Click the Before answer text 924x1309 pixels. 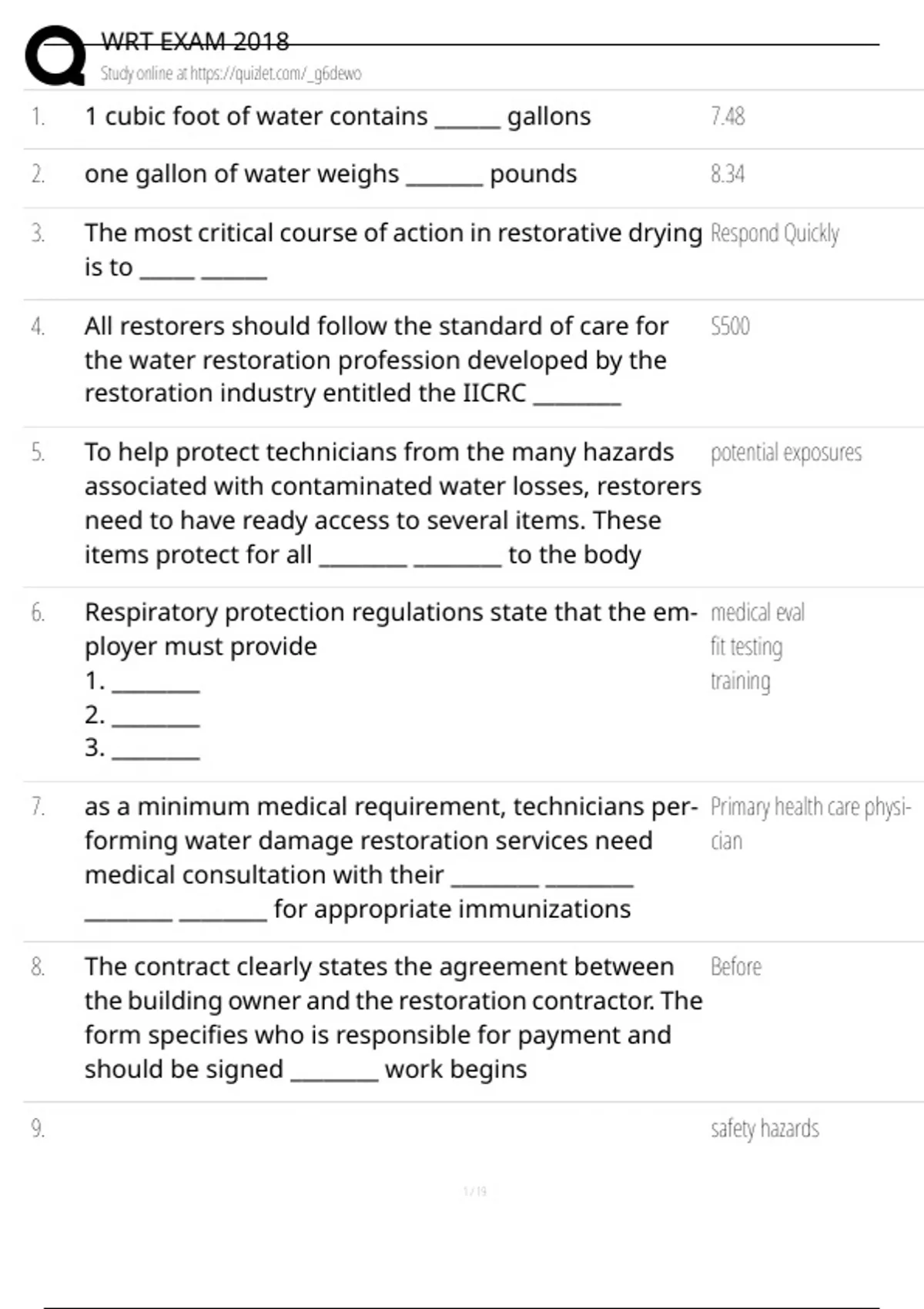[736, 967]
